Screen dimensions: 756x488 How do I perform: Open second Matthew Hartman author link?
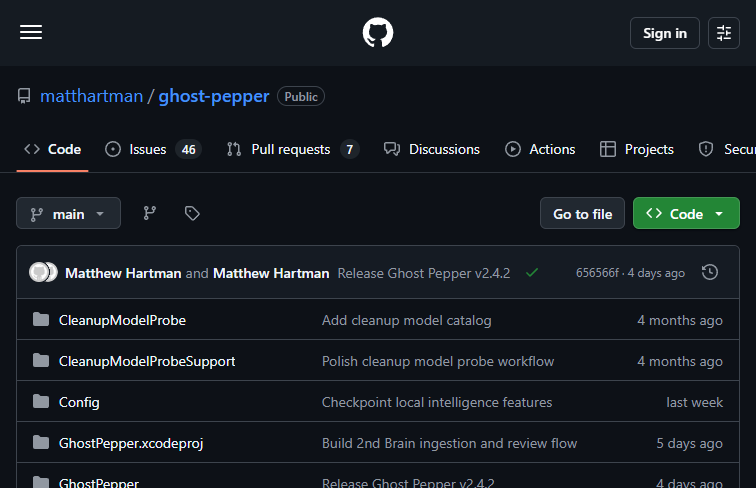pos(271,273)
